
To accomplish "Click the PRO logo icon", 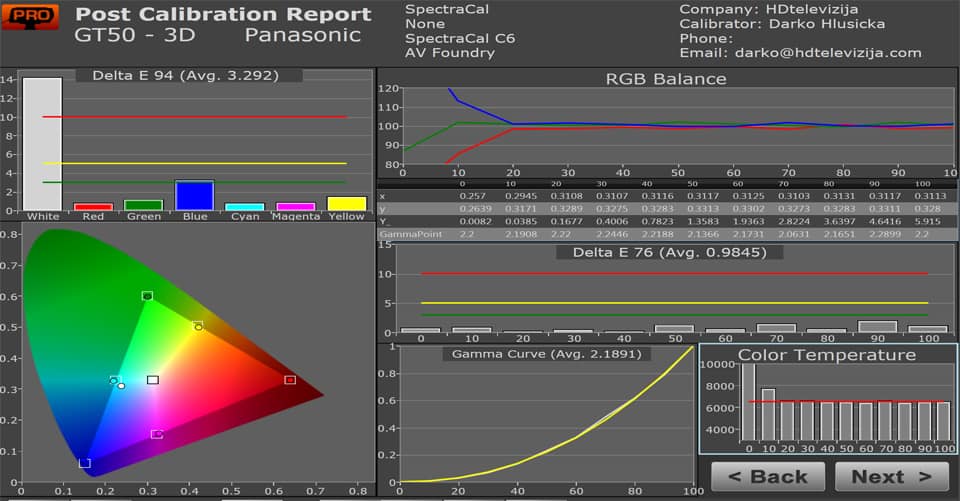I will click(x=32, y=20).
